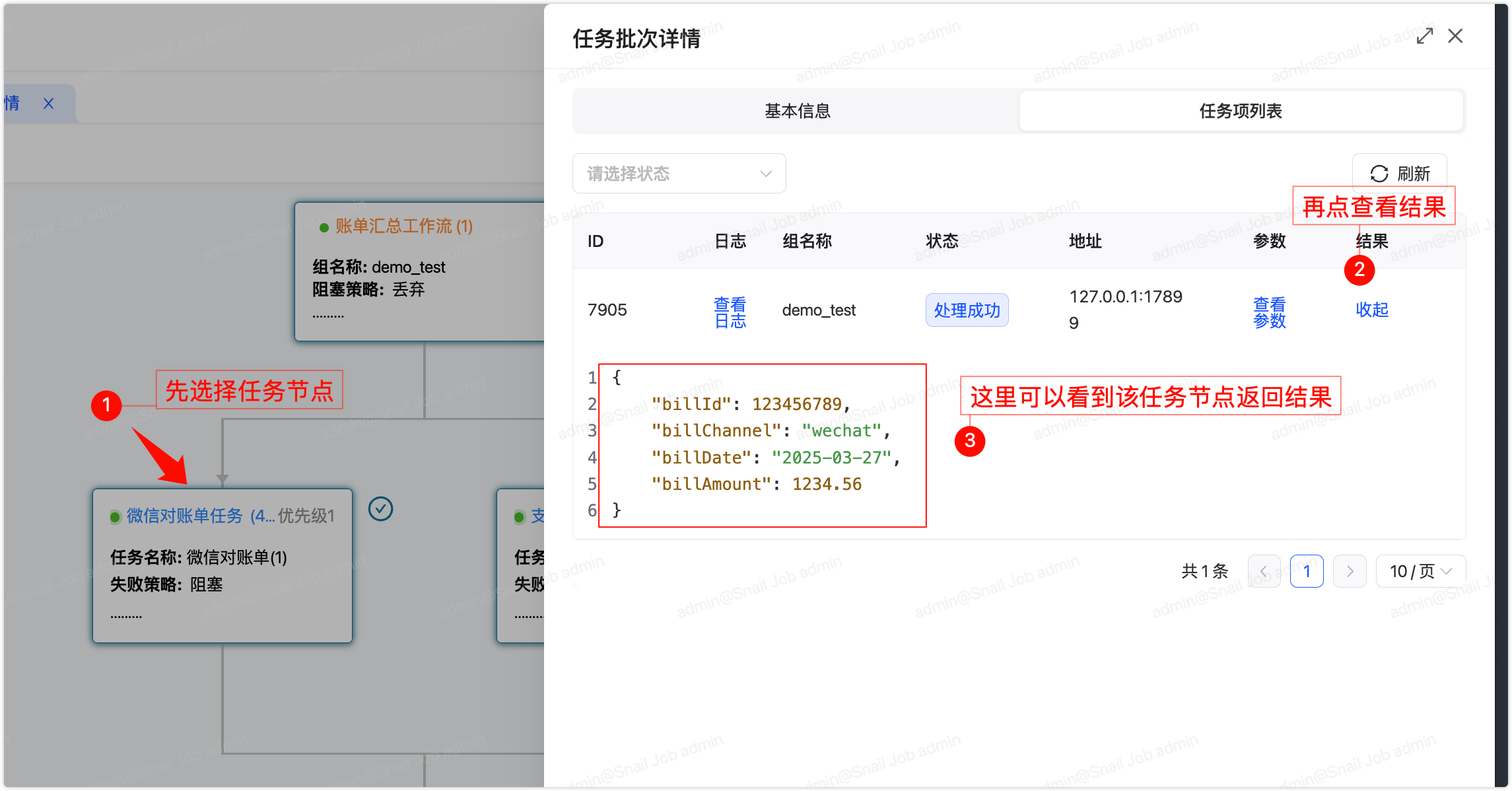Open the 请选择状态 status dropdown

point(679,174)
